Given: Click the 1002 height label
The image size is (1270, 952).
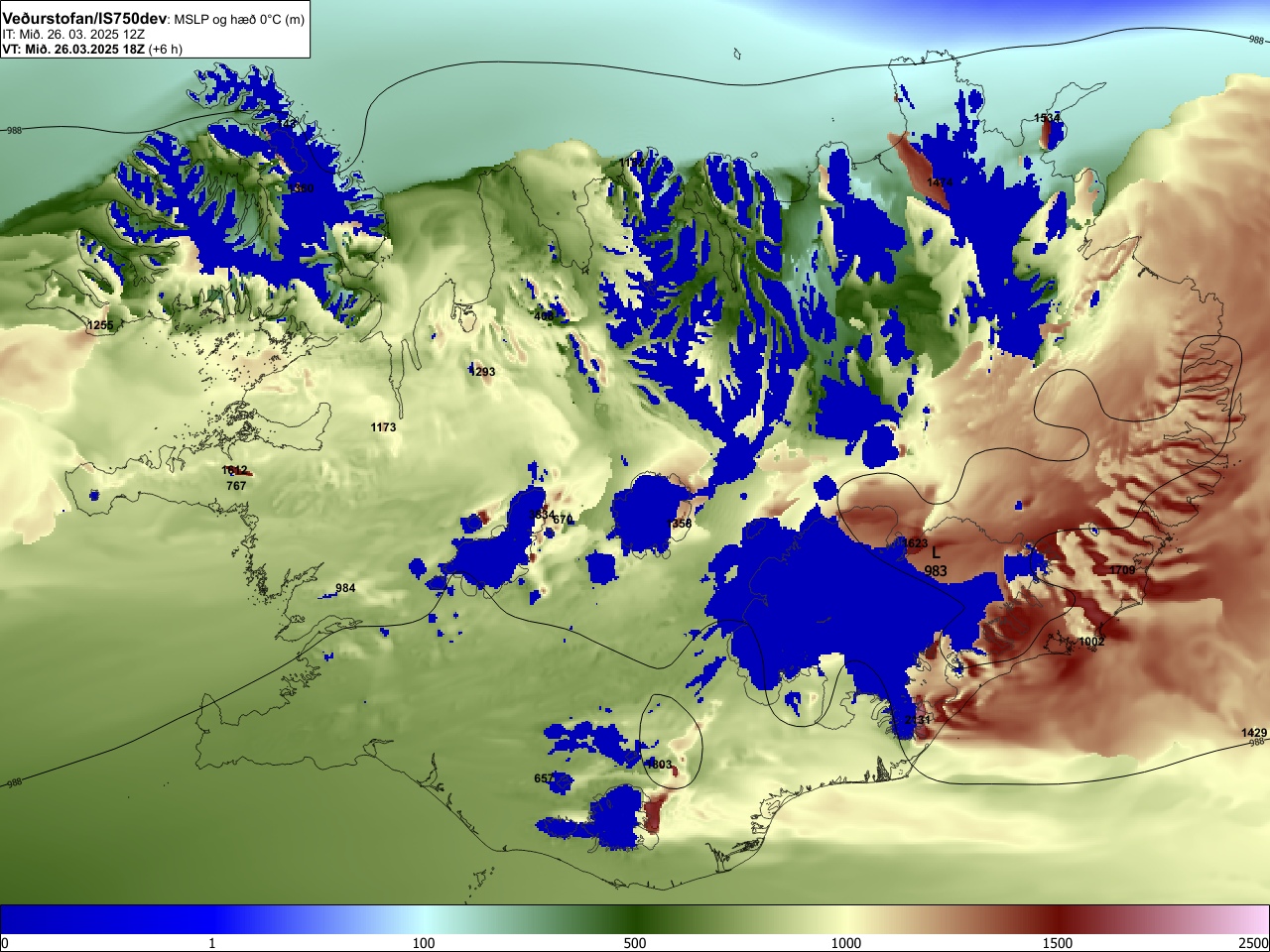Looking at the screenshot, I should 1091,642.
